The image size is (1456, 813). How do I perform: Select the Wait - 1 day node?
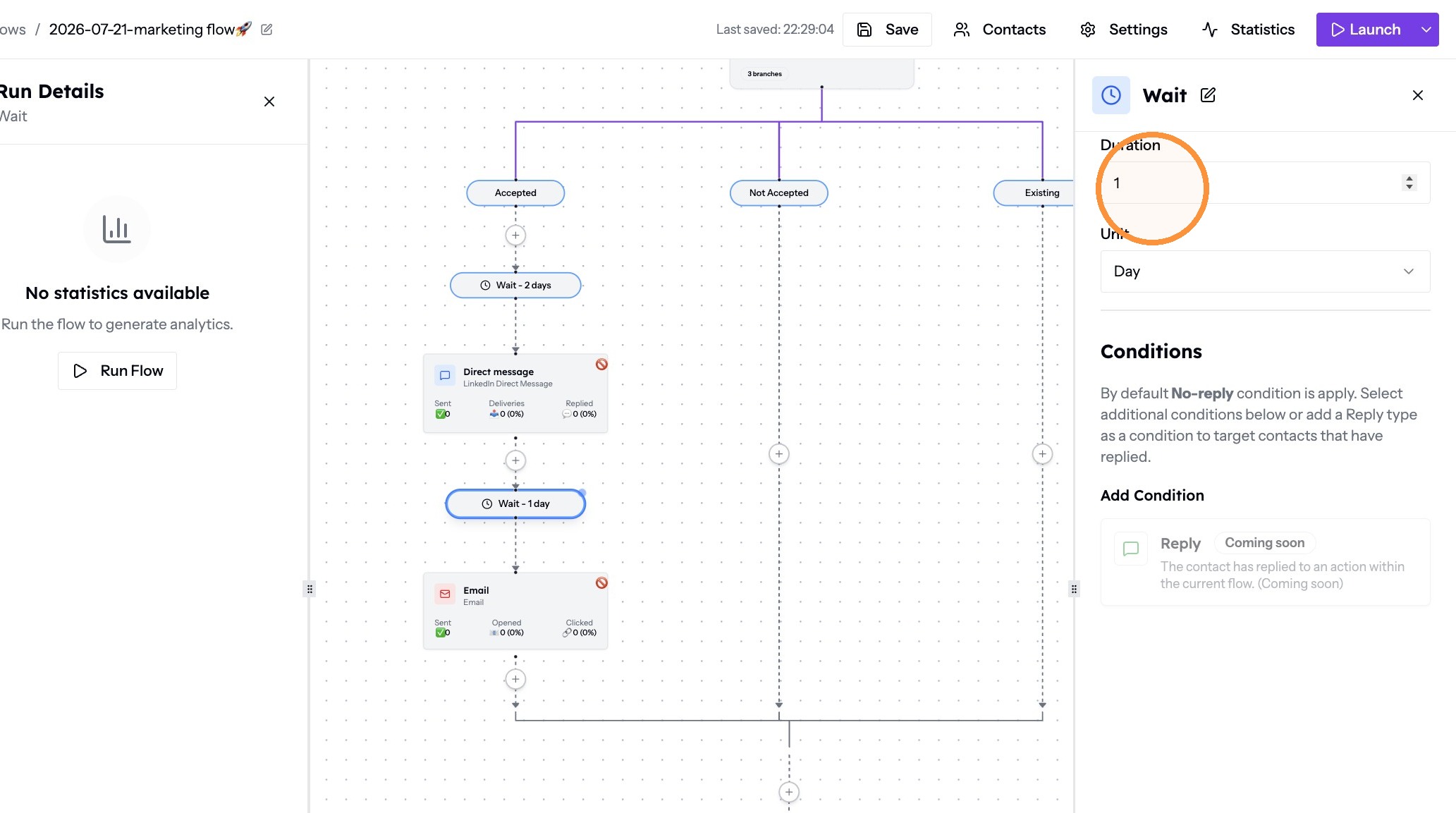[515, 504]
